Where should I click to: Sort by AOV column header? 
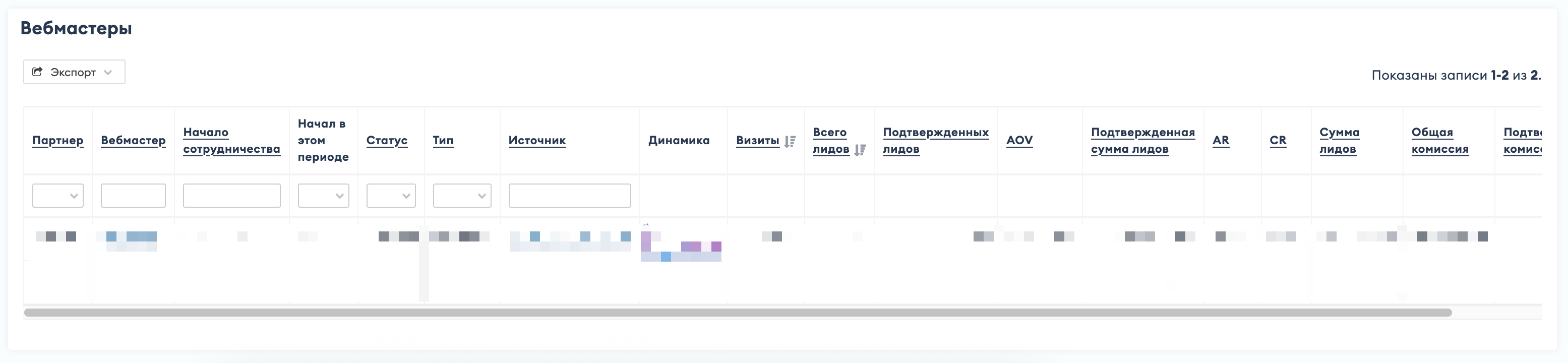[1019, 140]
